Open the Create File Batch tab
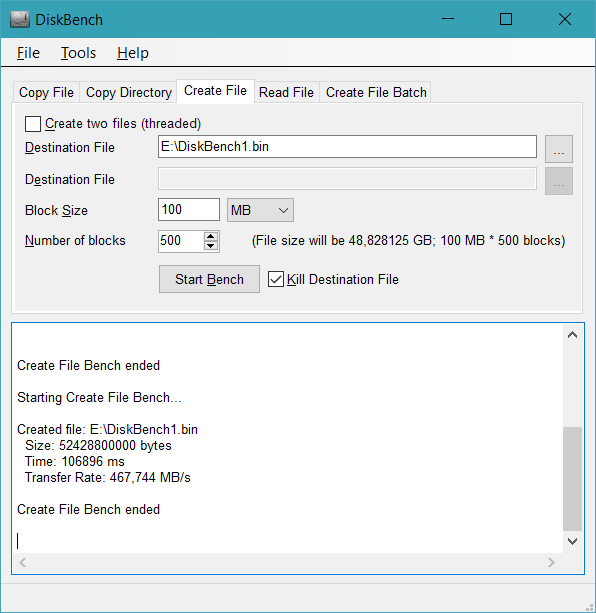 (376, 93)
